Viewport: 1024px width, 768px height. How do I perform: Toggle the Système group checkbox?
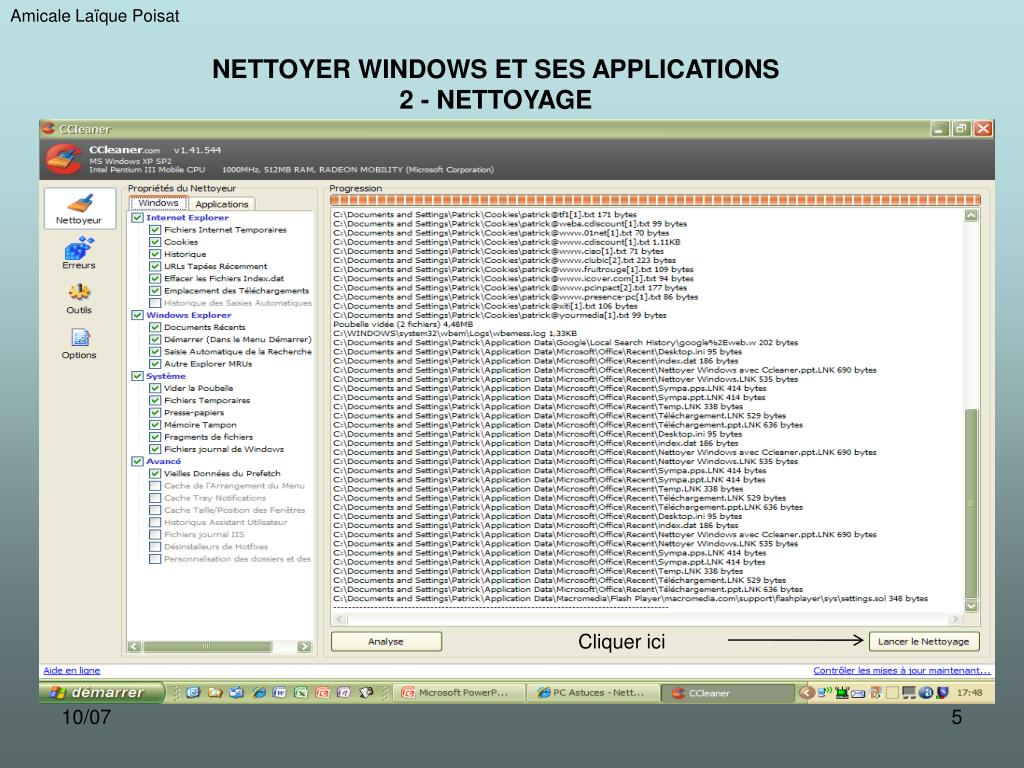click(137, 376)
